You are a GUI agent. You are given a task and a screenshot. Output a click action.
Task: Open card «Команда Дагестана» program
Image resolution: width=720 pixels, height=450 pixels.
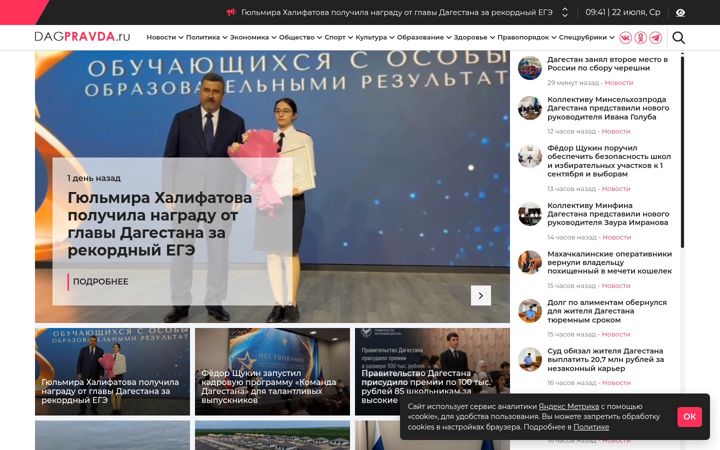(272, 372)
